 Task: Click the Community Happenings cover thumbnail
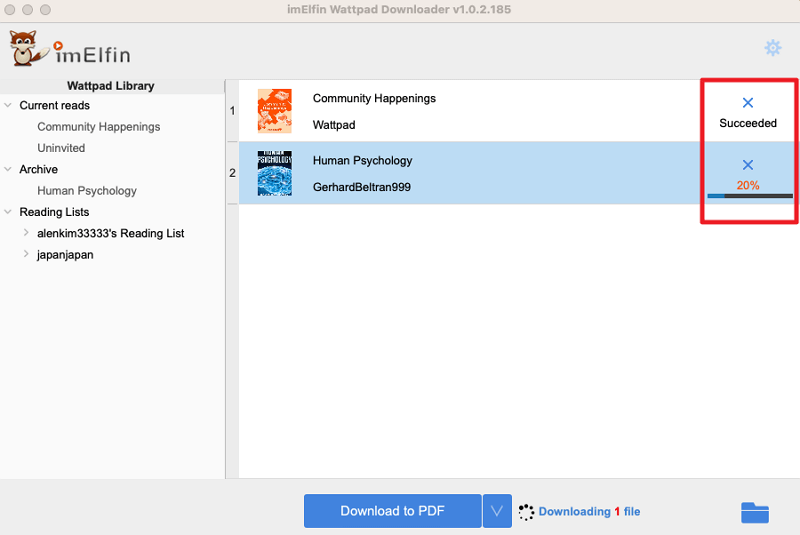click(274, 111)
